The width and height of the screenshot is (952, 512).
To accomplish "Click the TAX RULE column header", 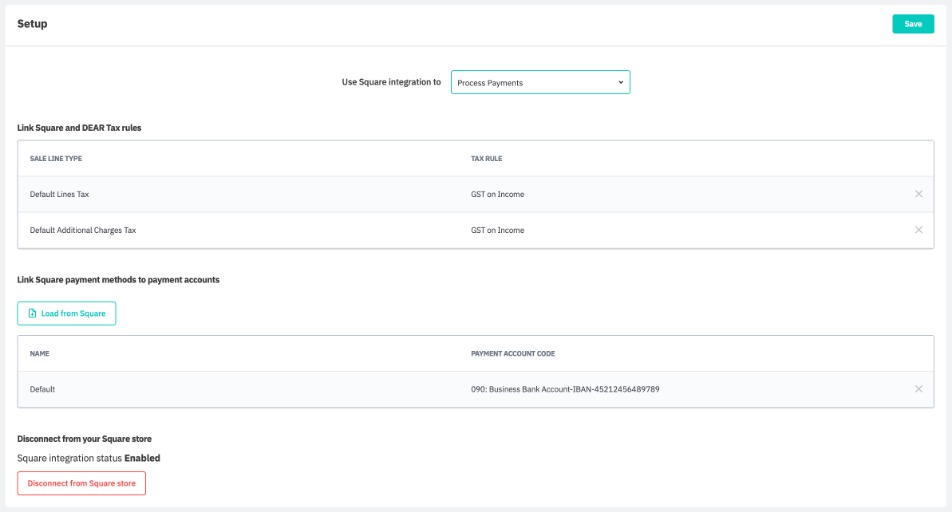I will coord(487,158).
